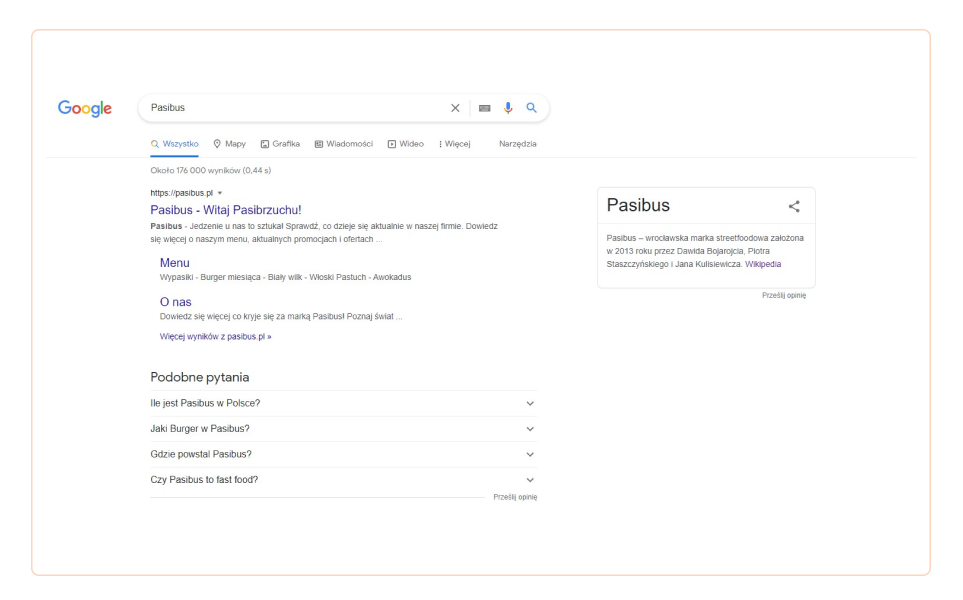This screenshot has width=963, height=600.
Task: Select the Wszystko tab
Action: 174,144
